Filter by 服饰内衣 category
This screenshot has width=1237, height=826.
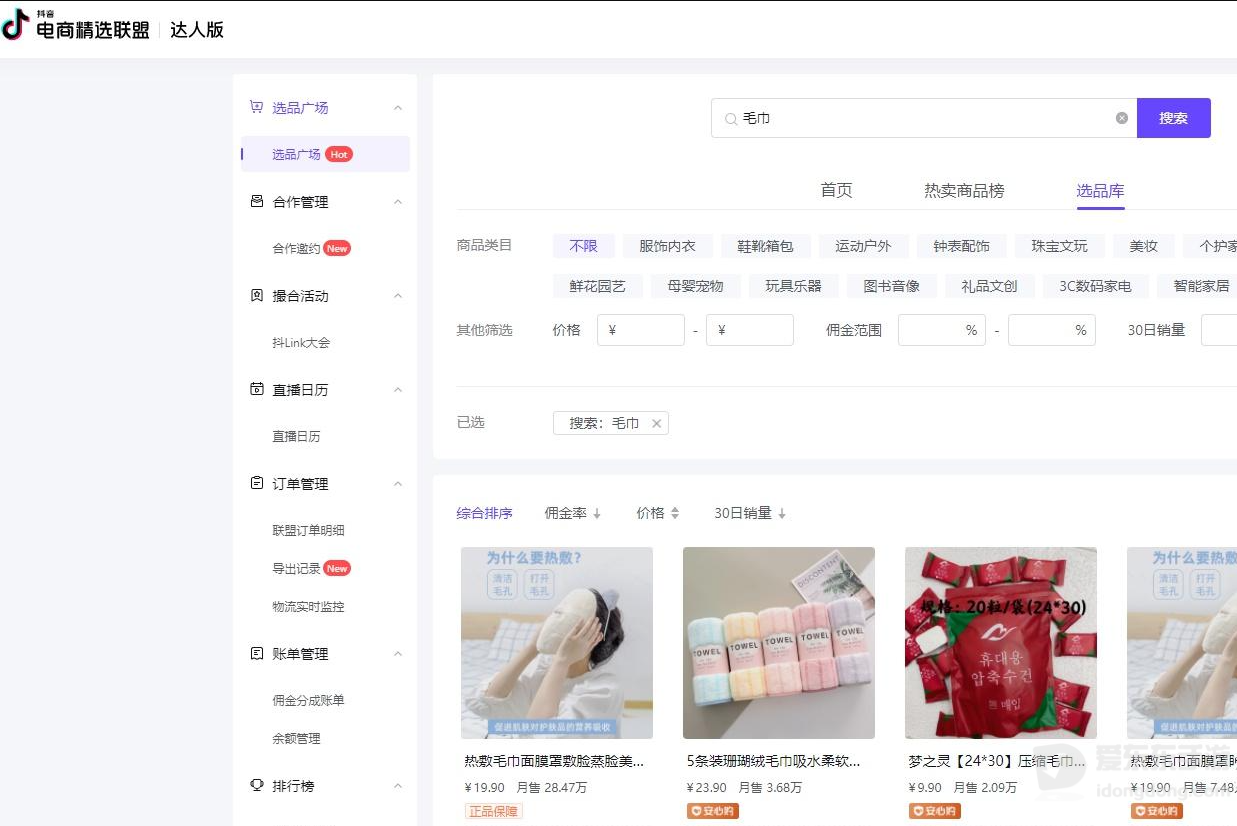click(x=667, y=246)
